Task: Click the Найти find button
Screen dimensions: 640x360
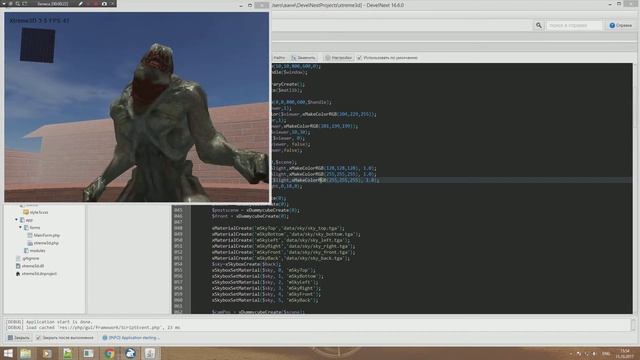Action: click(280, 58)
